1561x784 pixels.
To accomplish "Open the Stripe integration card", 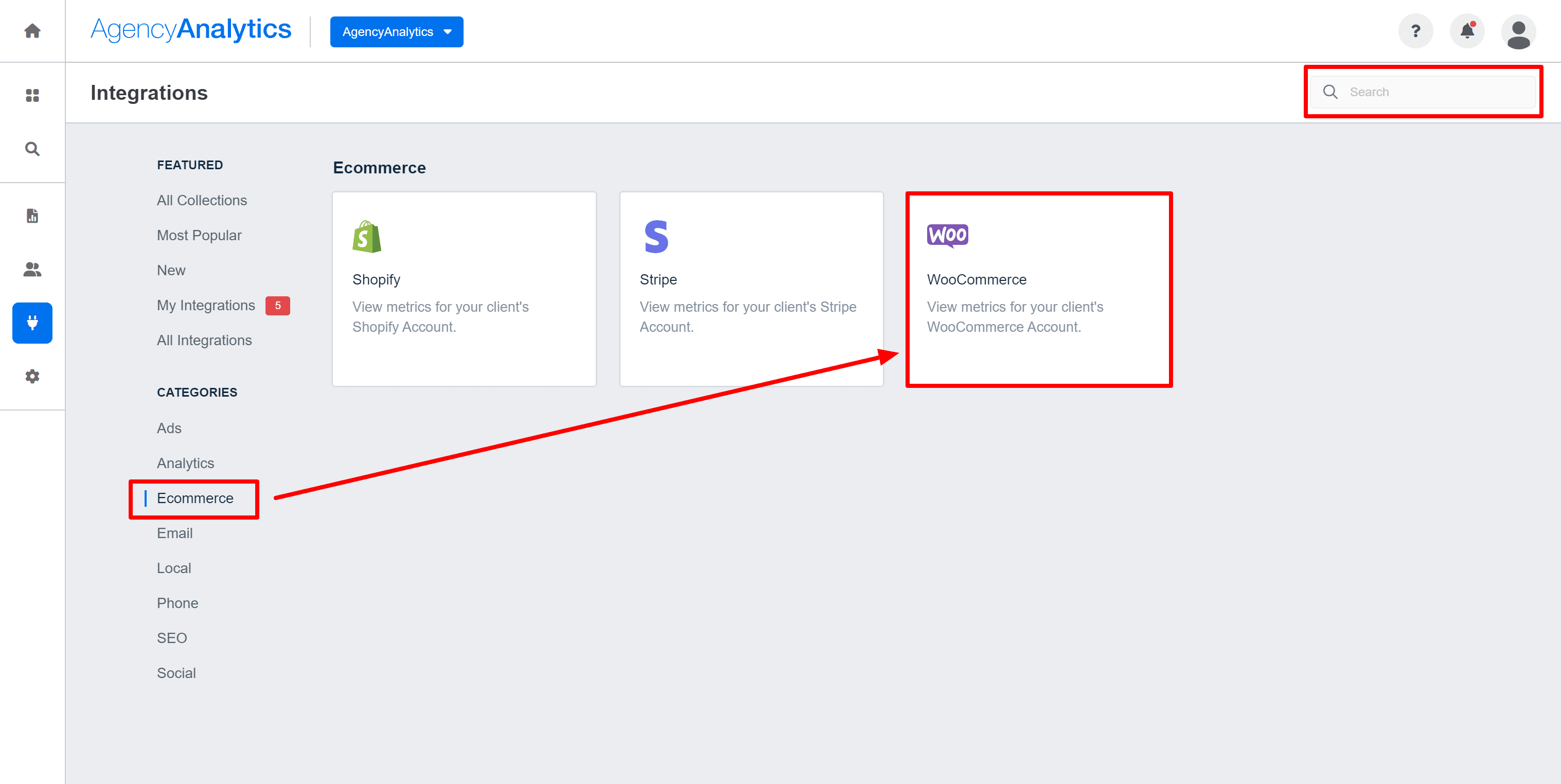I will coord(751,289).
